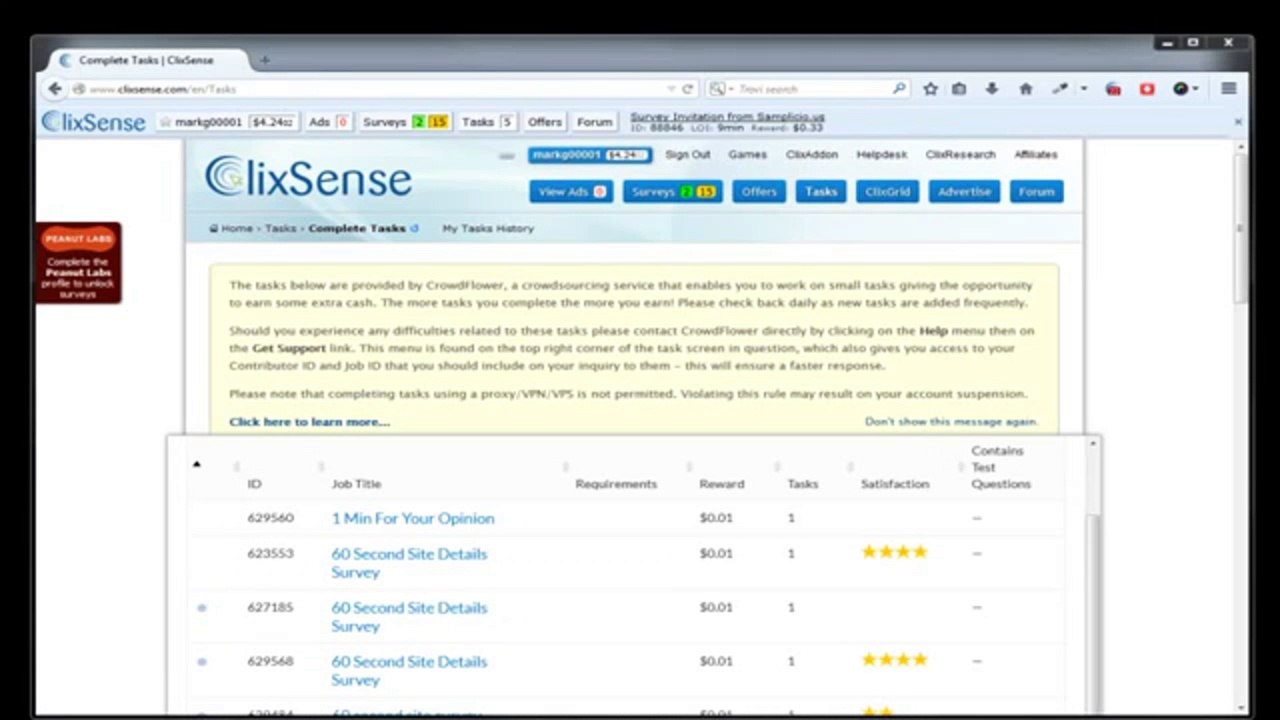Viewport: 1280px width, 720px height.
Task: Sort by the ID column header
Action: pyautogui.click(x=254, y=484)
